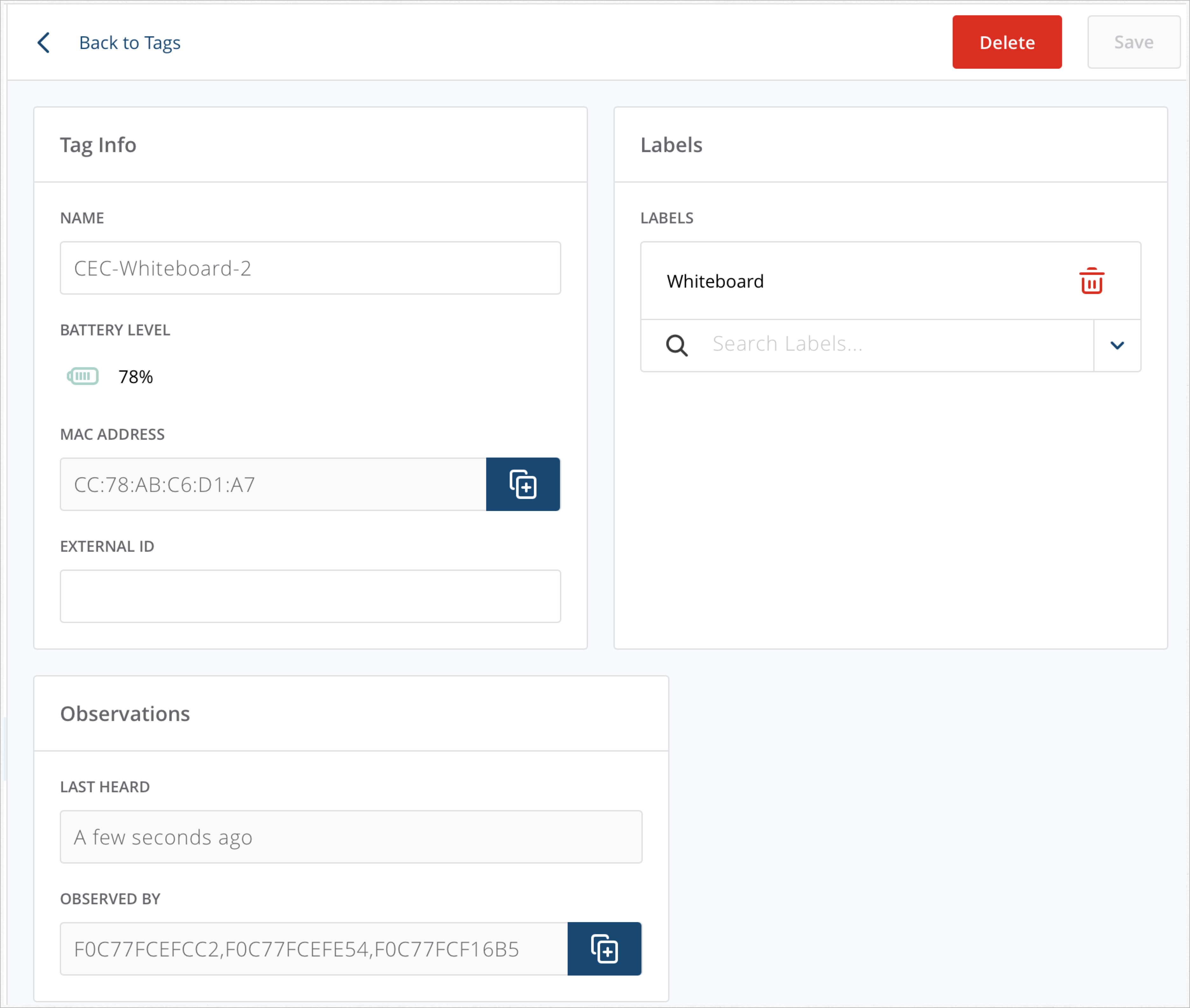Click the Observations heading
The width and height of the screenshot is (1190, 1008).
point(125,714)
